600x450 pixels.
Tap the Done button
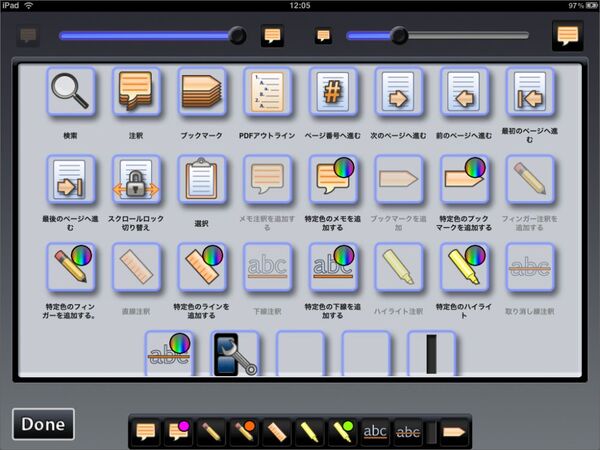click(x=43, y=424)
